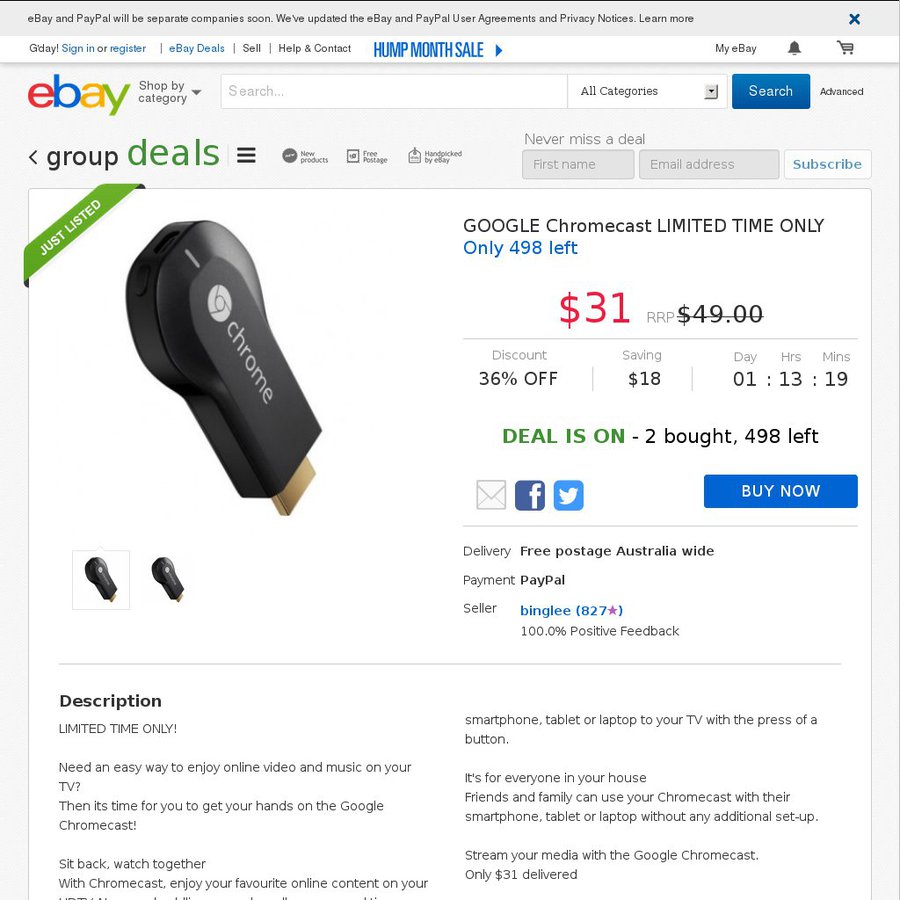Open the notifications bell icon

tap(794, 48)
